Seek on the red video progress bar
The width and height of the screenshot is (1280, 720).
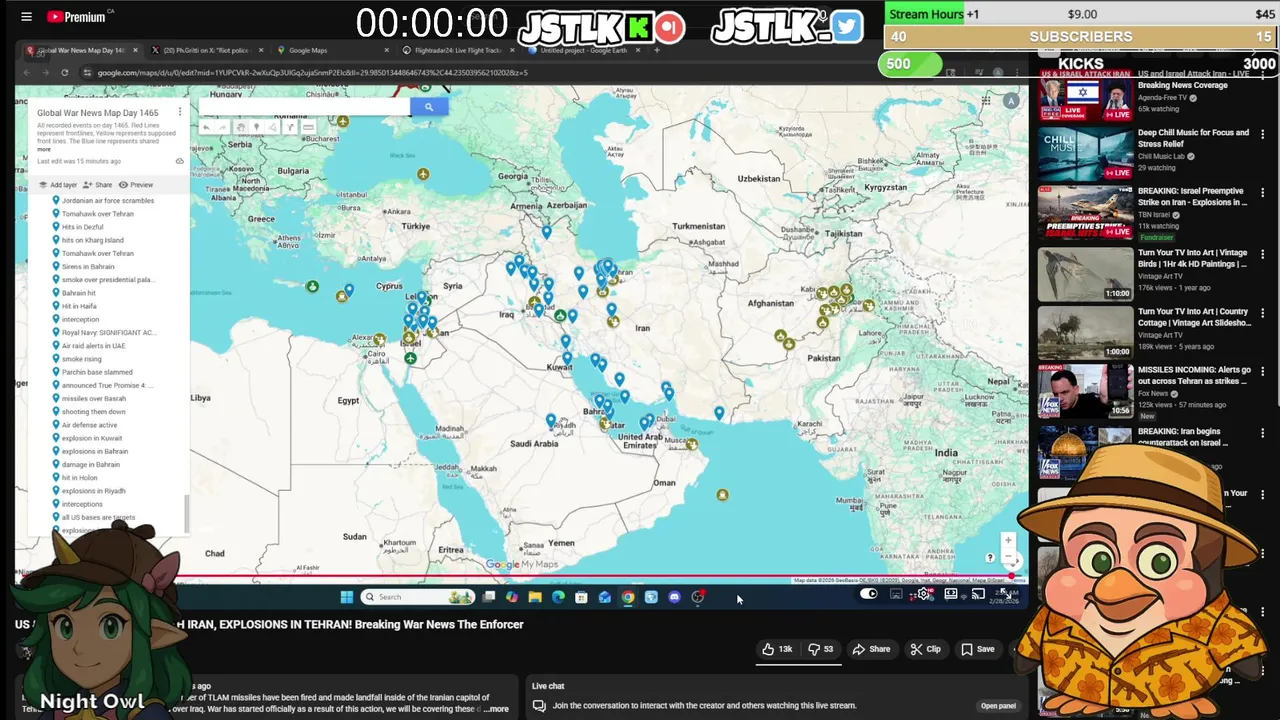(520, 578)
